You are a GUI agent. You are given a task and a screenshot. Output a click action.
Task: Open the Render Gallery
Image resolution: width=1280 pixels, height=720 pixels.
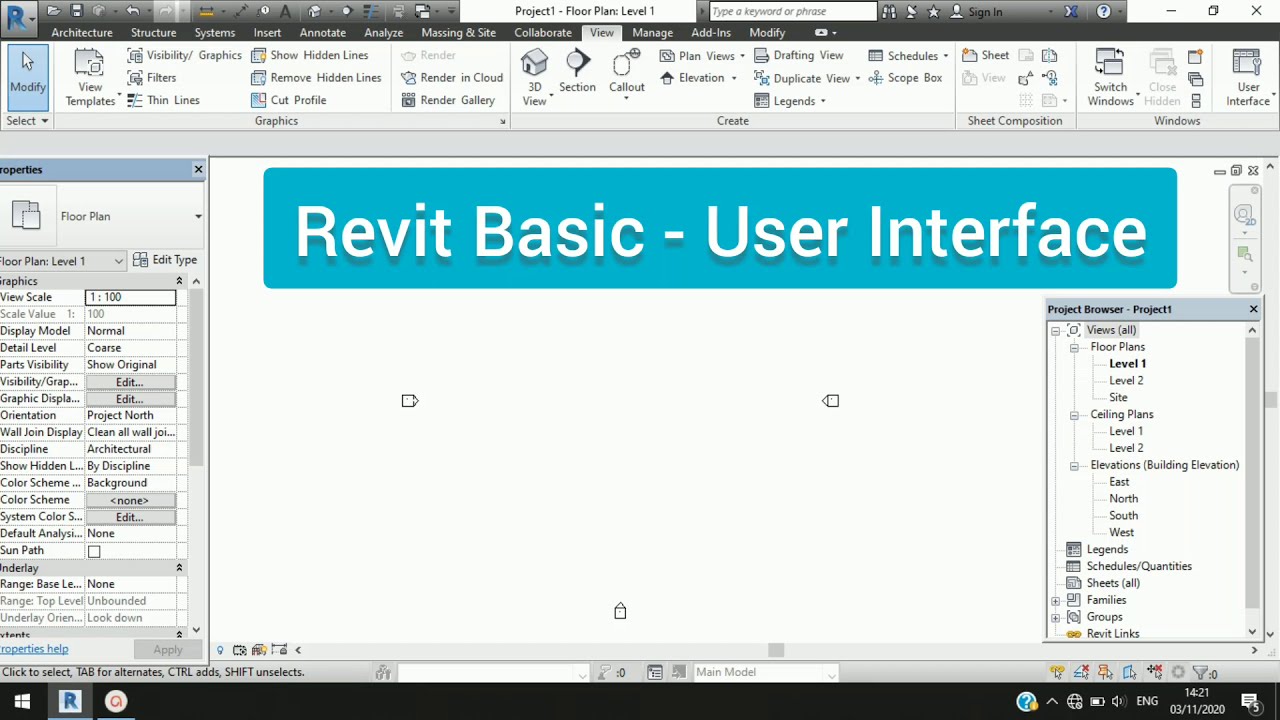click(447, 100)
